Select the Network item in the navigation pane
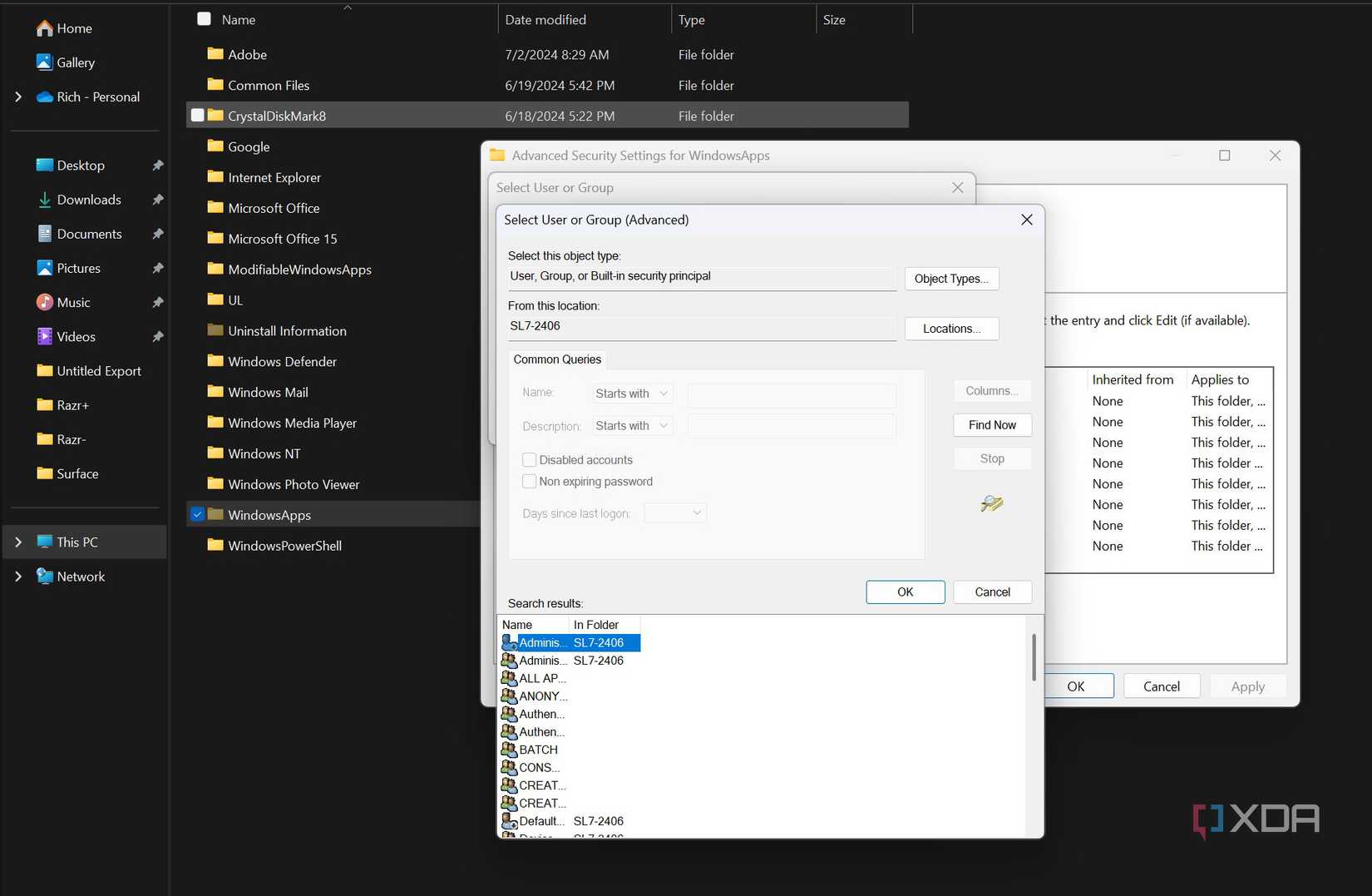This screenshot has height=896, width=1372. pyautogui.click(x=81, y=576)
